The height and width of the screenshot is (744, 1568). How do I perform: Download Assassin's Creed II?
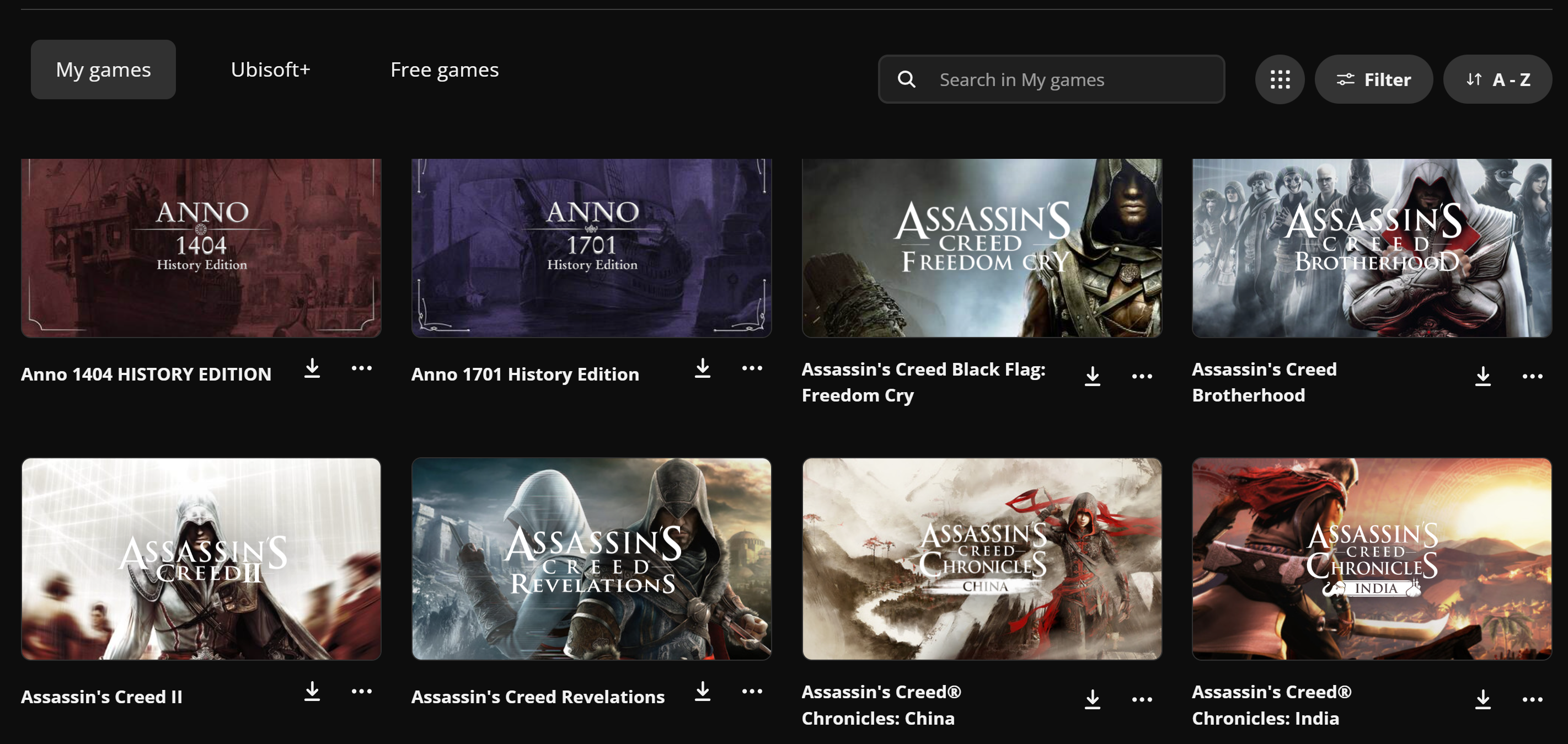pos(312,692)
